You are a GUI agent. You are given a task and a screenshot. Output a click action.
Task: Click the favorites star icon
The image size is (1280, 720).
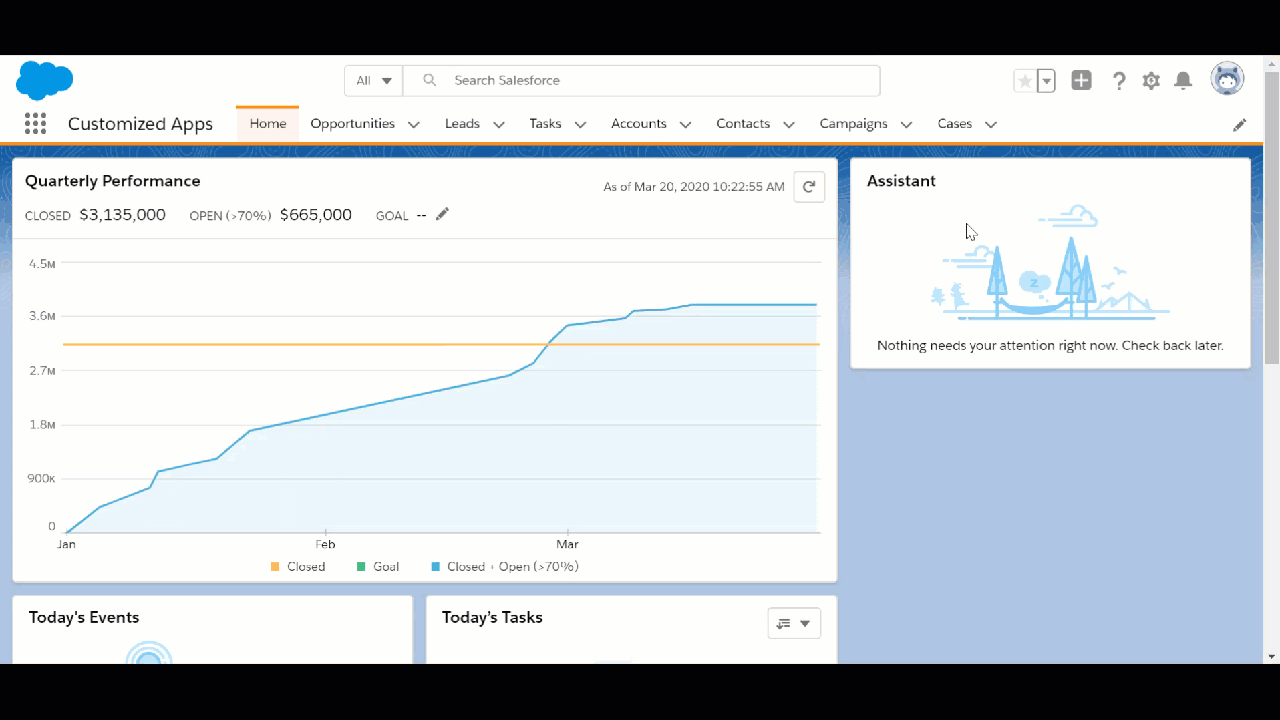(1024, 80)
